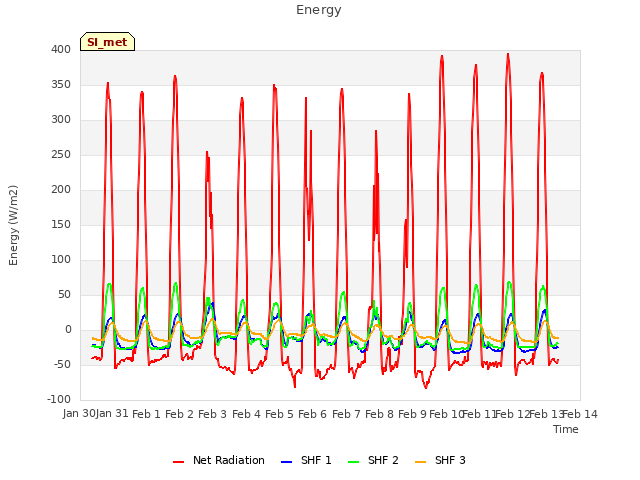Click the Feb 6 x-axis tick label
The width and height of the screenshot is (640, 480).
312,414
